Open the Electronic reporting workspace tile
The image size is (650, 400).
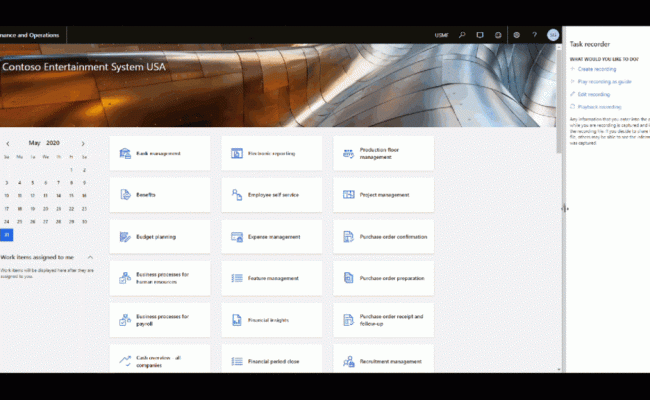pos(272,153)
